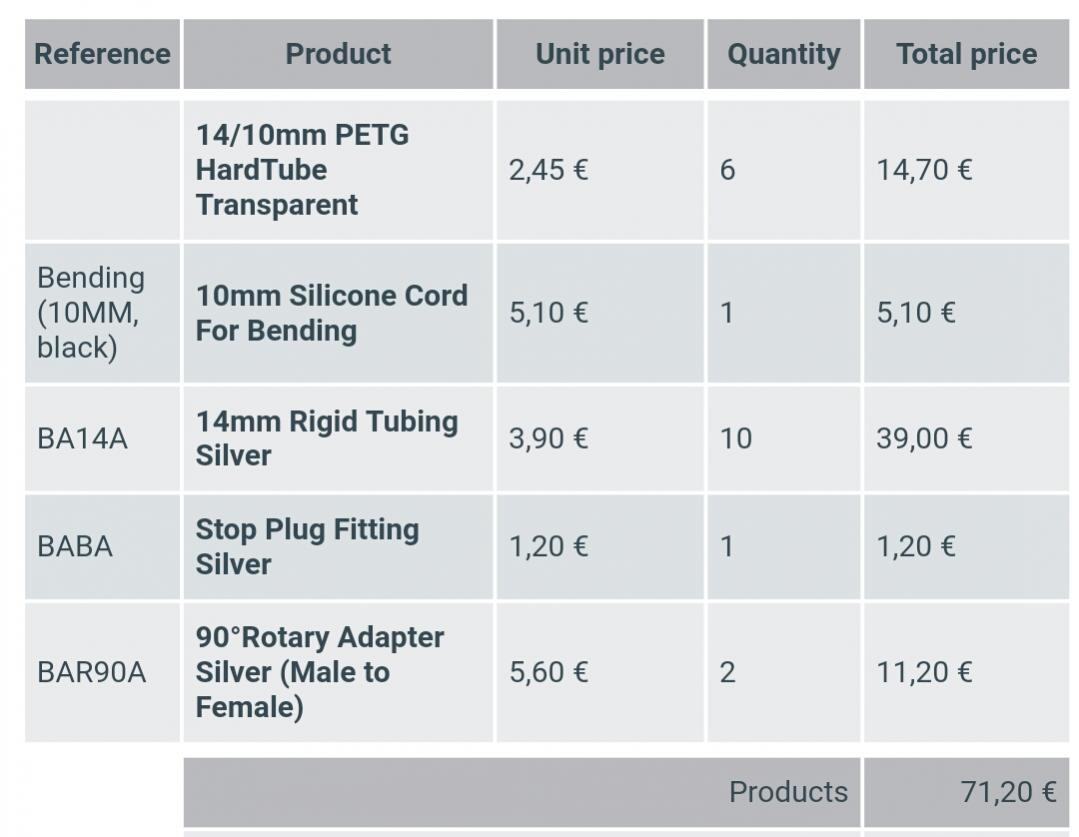This screenshot has height=837, width=1079.
Task: Click the 71,20 € products total
Action: [1008, 792]
